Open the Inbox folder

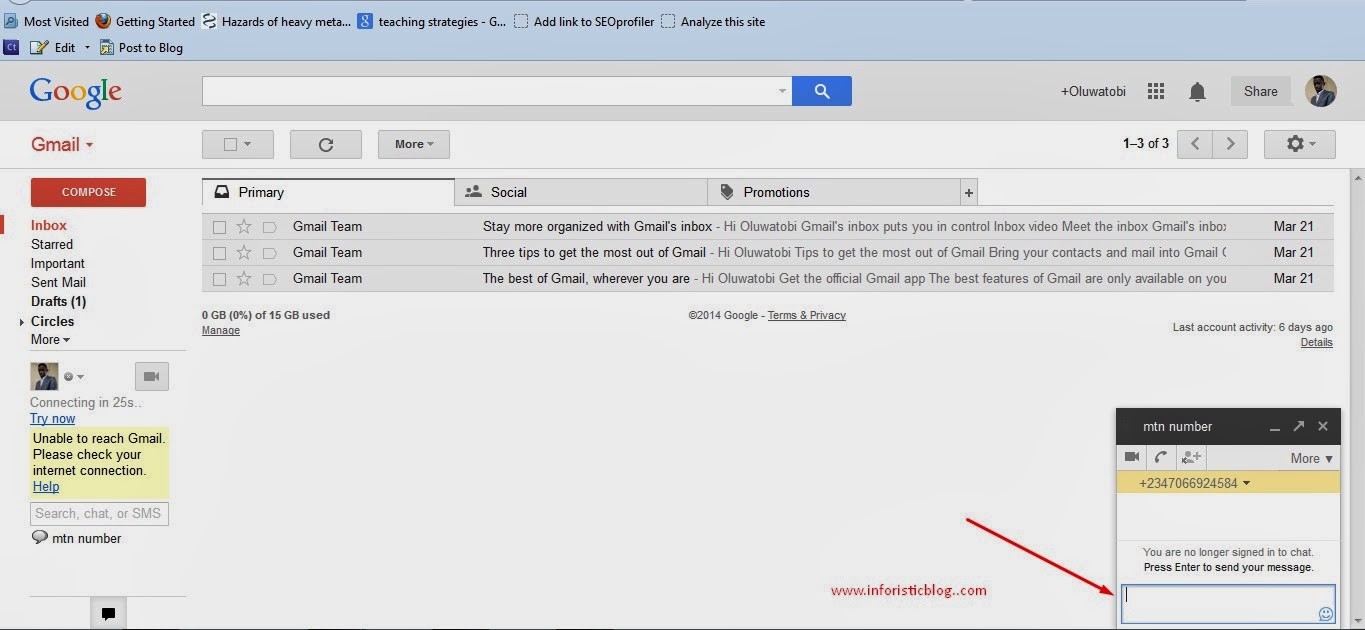(x=49, y=225)
